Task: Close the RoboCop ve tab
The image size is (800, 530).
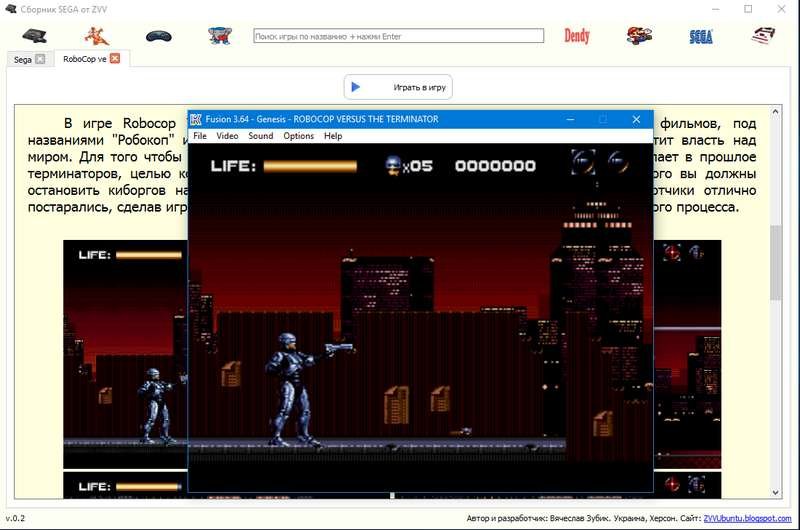Action: pos(115,59)
